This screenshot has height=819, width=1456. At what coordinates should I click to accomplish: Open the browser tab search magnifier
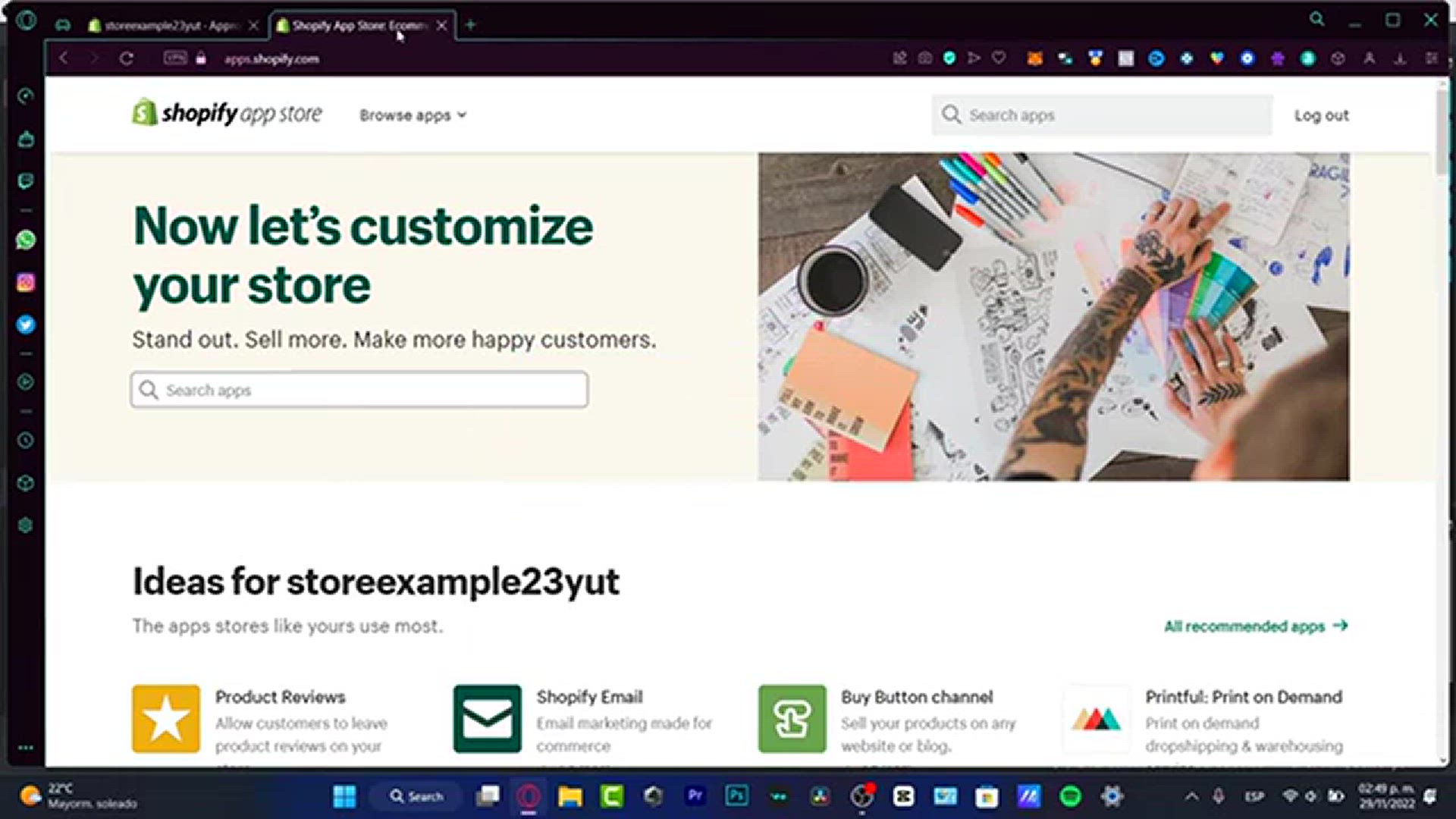tap(1317, 20)
